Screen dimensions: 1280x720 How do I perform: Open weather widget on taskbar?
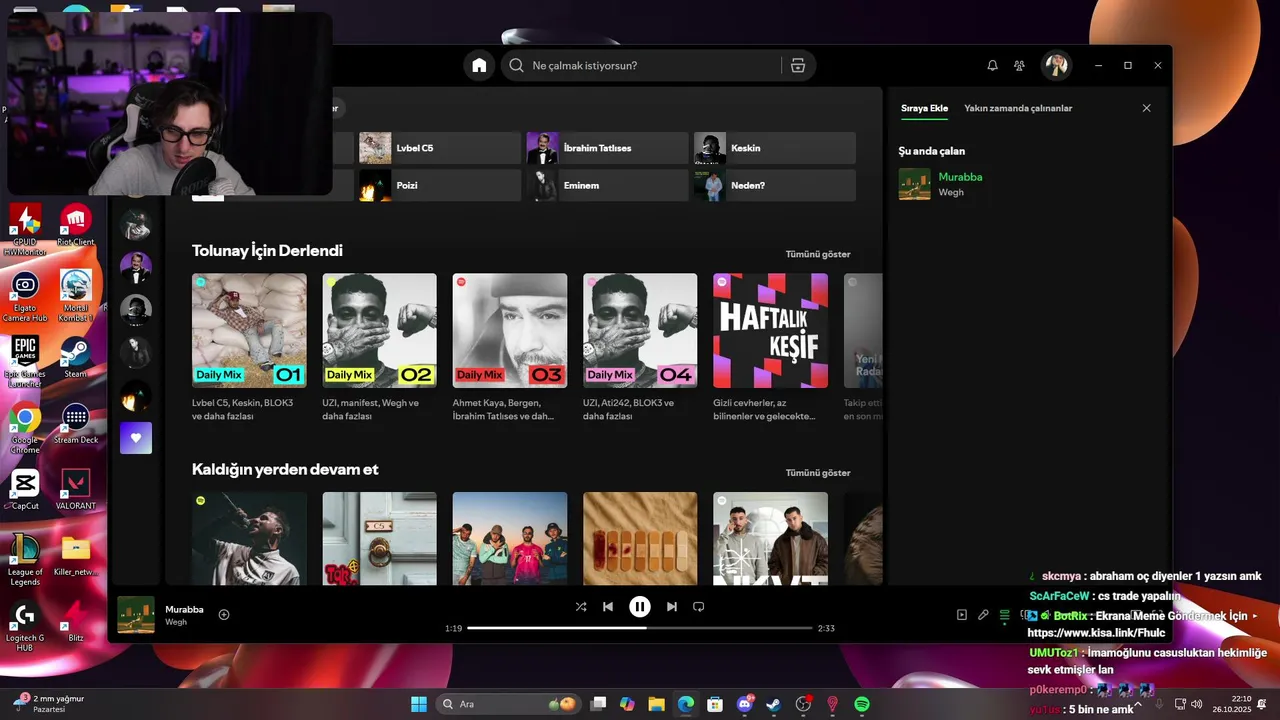50,704
